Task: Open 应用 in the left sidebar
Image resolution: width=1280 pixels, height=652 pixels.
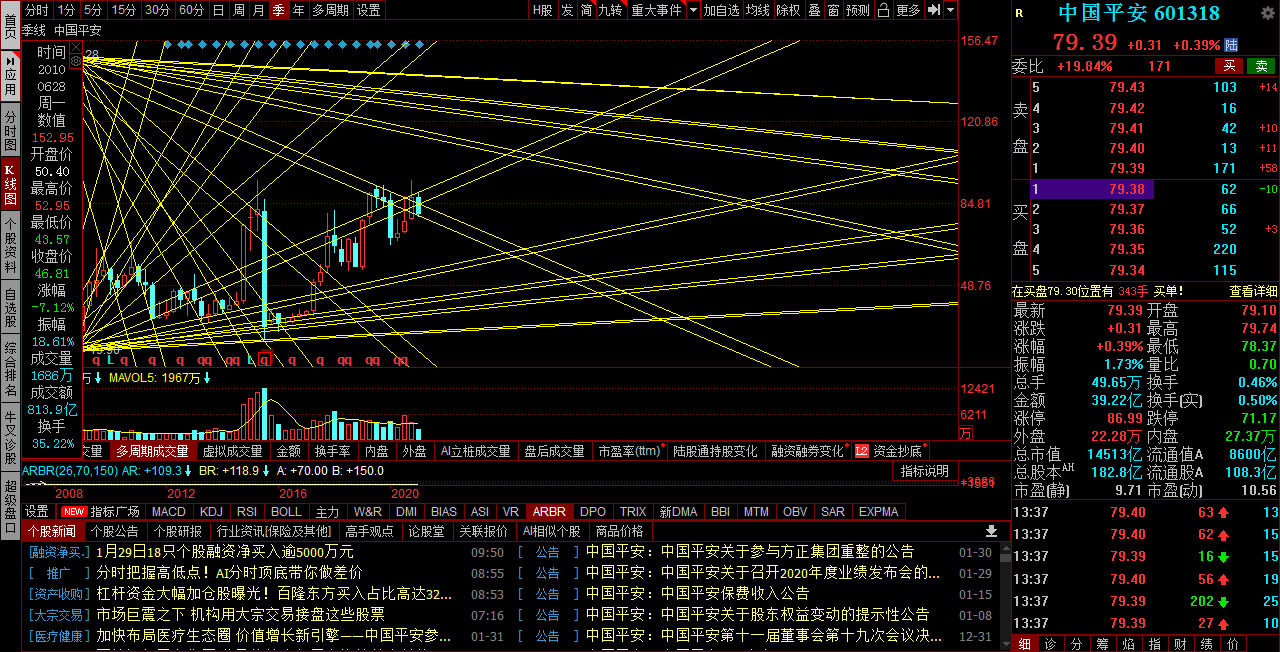Action: pyautogui.click(x=10, y=75)
